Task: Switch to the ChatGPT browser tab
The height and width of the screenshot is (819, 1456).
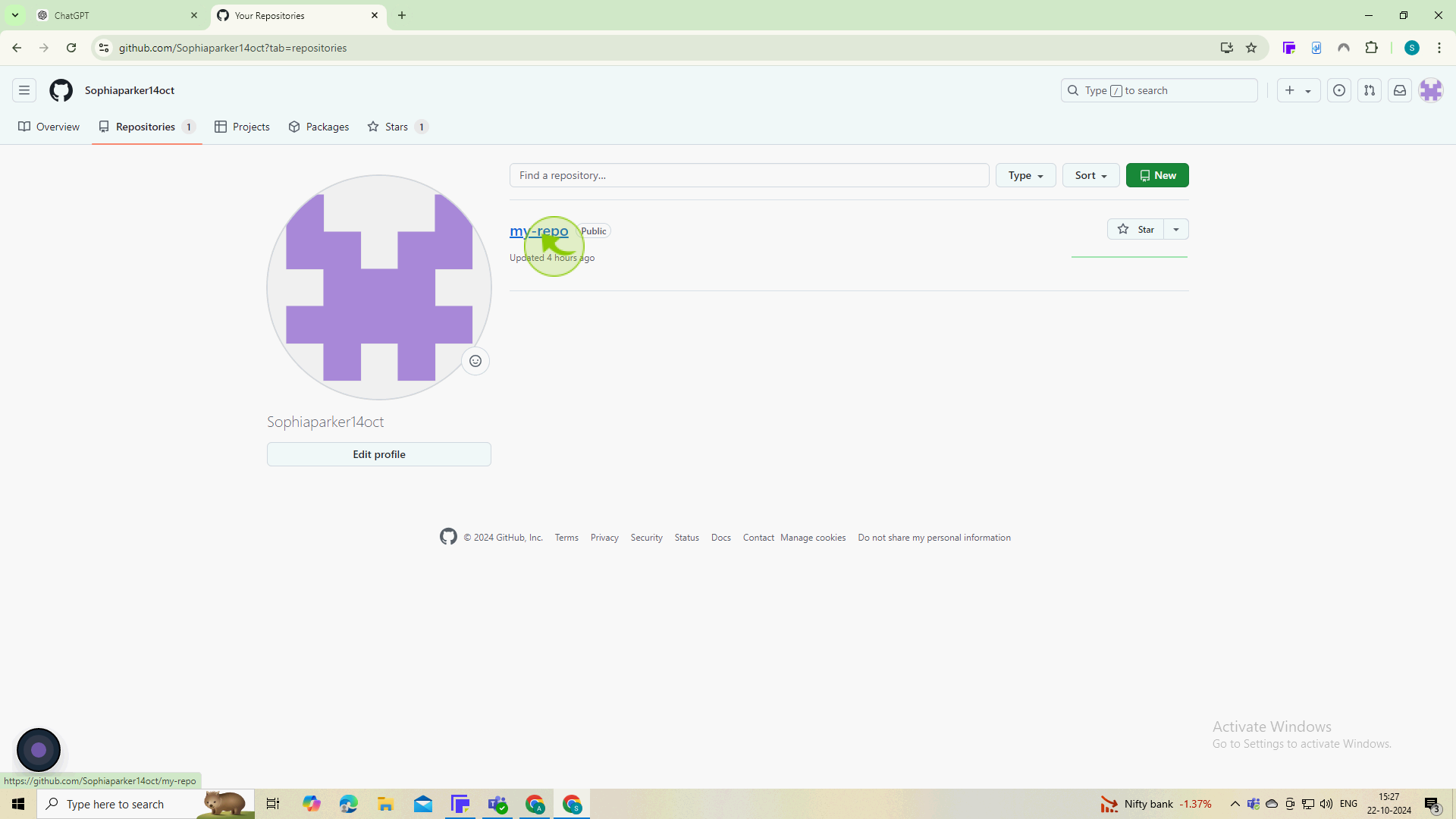Action: click(118, 15)
